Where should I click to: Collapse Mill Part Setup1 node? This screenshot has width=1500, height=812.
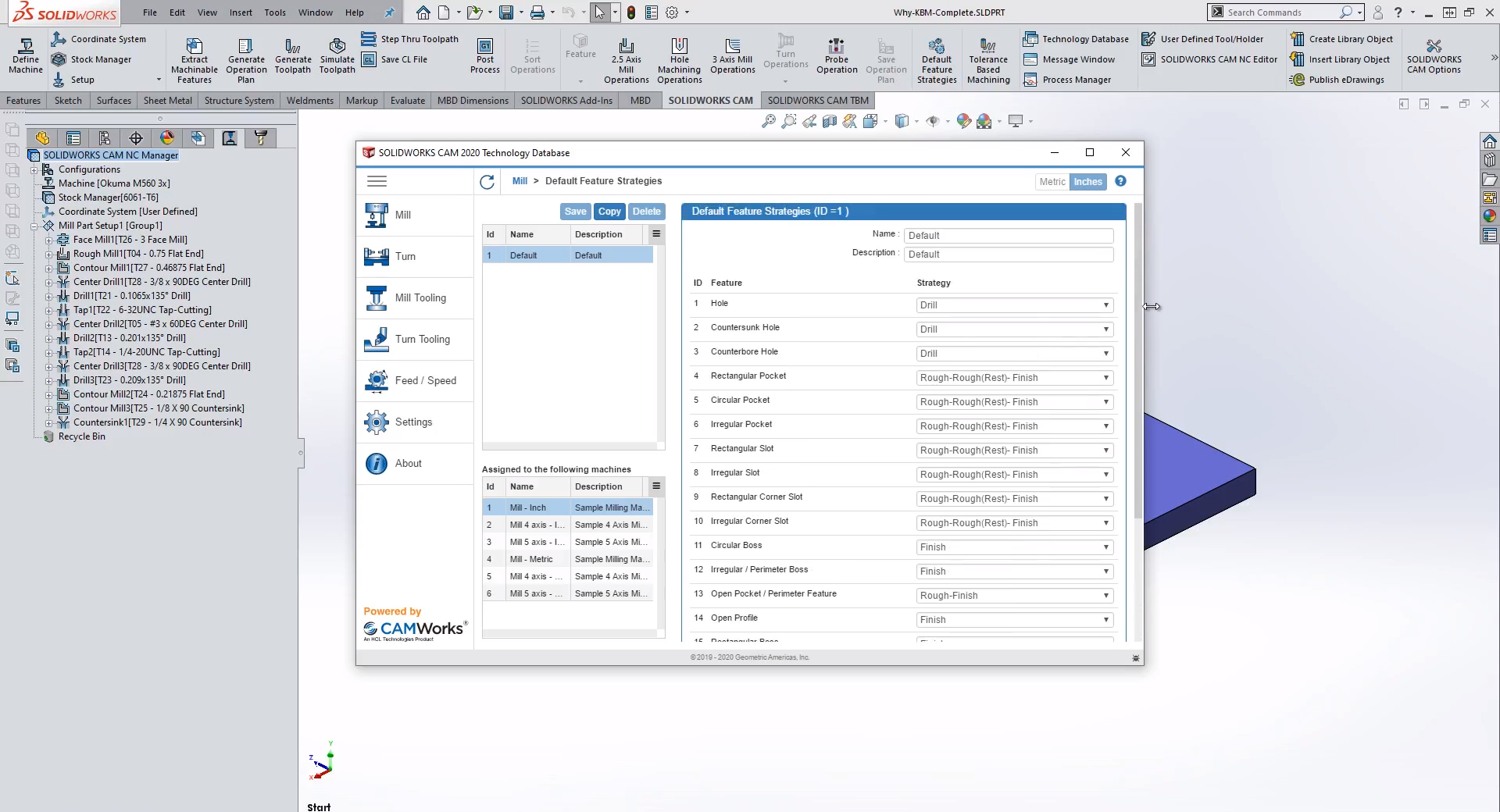coord(34,226)
